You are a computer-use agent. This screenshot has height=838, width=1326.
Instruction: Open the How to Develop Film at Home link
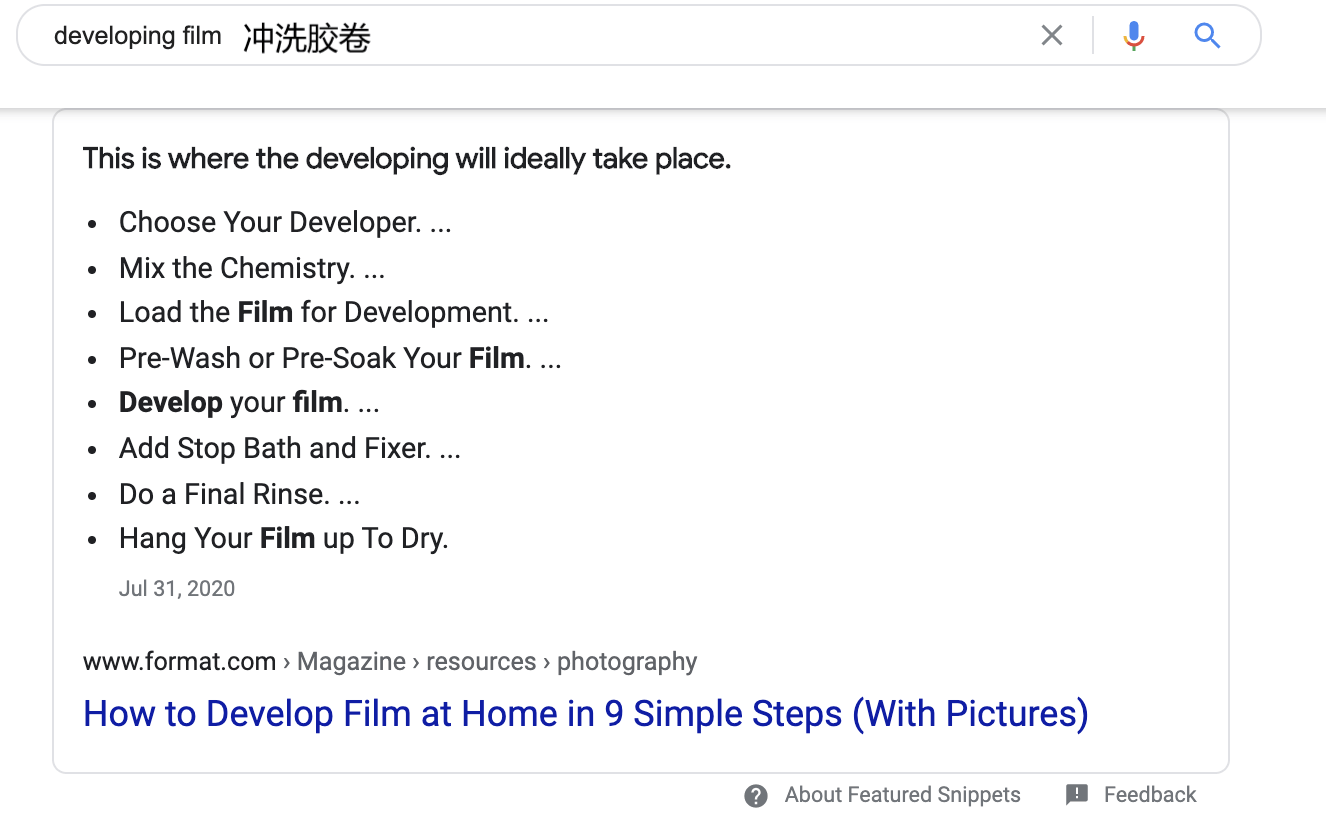[x=585, y=714]
